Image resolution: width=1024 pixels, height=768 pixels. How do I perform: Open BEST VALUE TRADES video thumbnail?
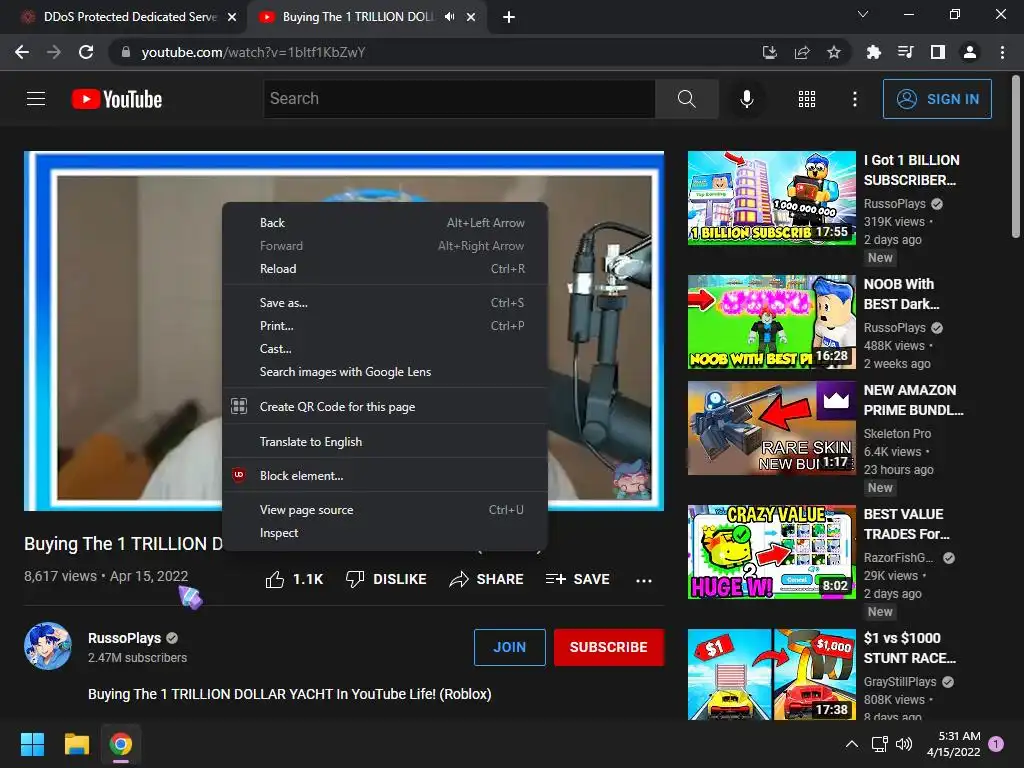(771, 552)
